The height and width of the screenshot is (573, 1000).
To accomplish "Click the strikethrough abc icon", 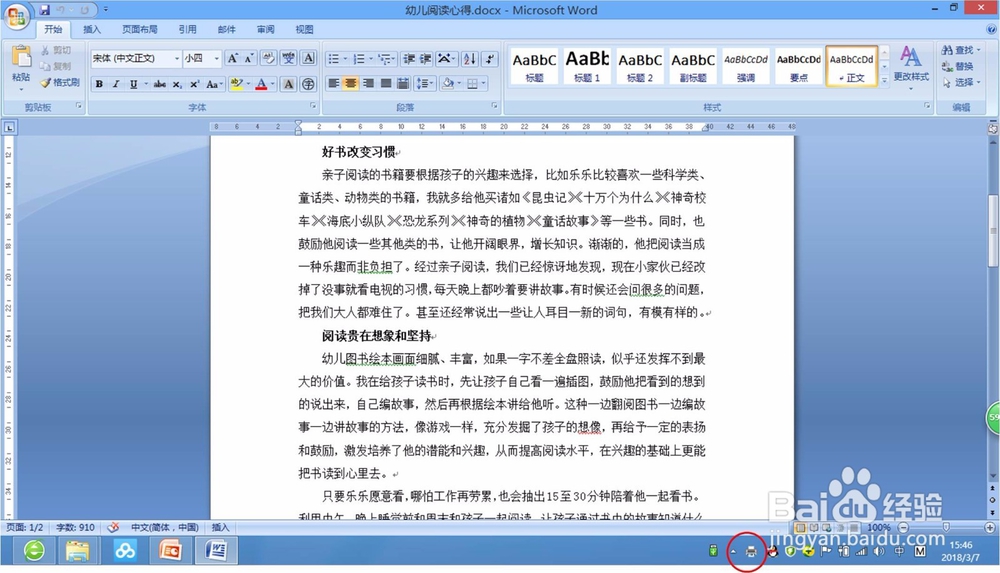I will click(159, 84).
